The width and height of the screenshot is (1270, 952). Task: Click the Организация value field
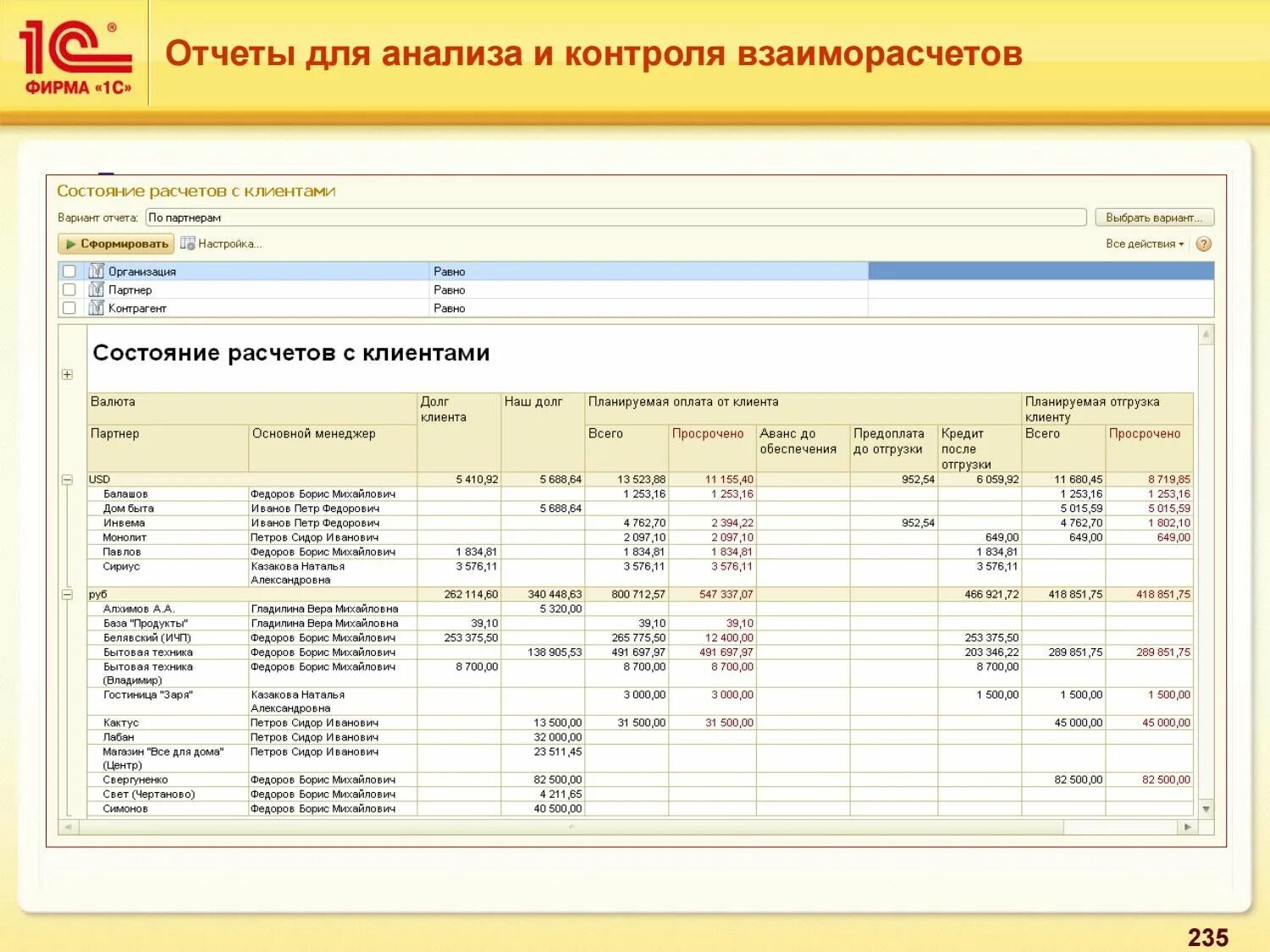1041,272
